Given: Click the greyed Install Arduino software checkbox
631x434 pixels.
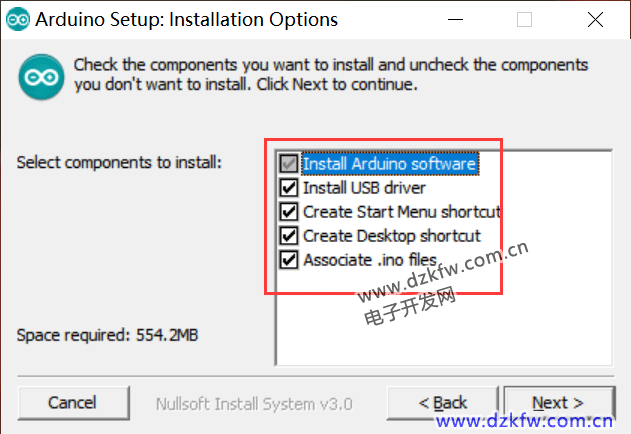Looking at the screenshot, I should [288, 163].
